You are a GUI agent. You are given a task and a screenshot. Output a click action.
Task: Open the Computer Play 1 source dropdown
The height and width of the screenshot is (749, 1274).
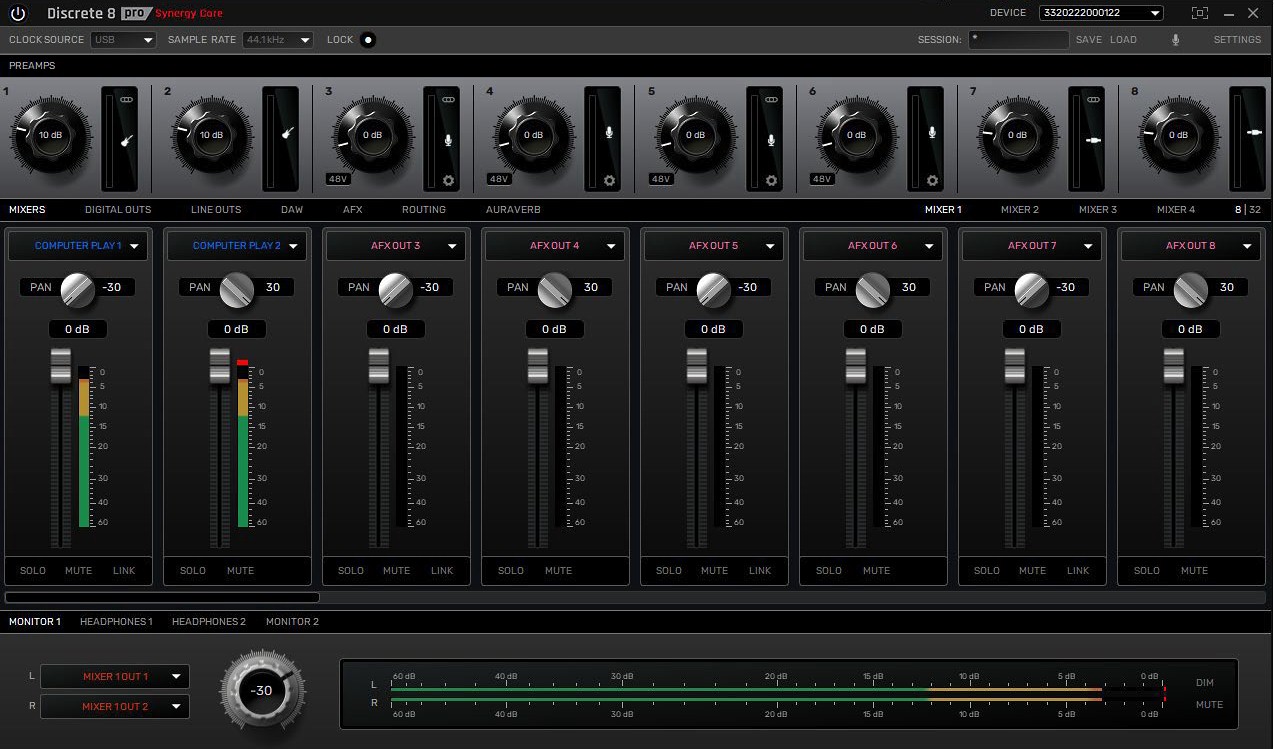[x=78, y=246]
